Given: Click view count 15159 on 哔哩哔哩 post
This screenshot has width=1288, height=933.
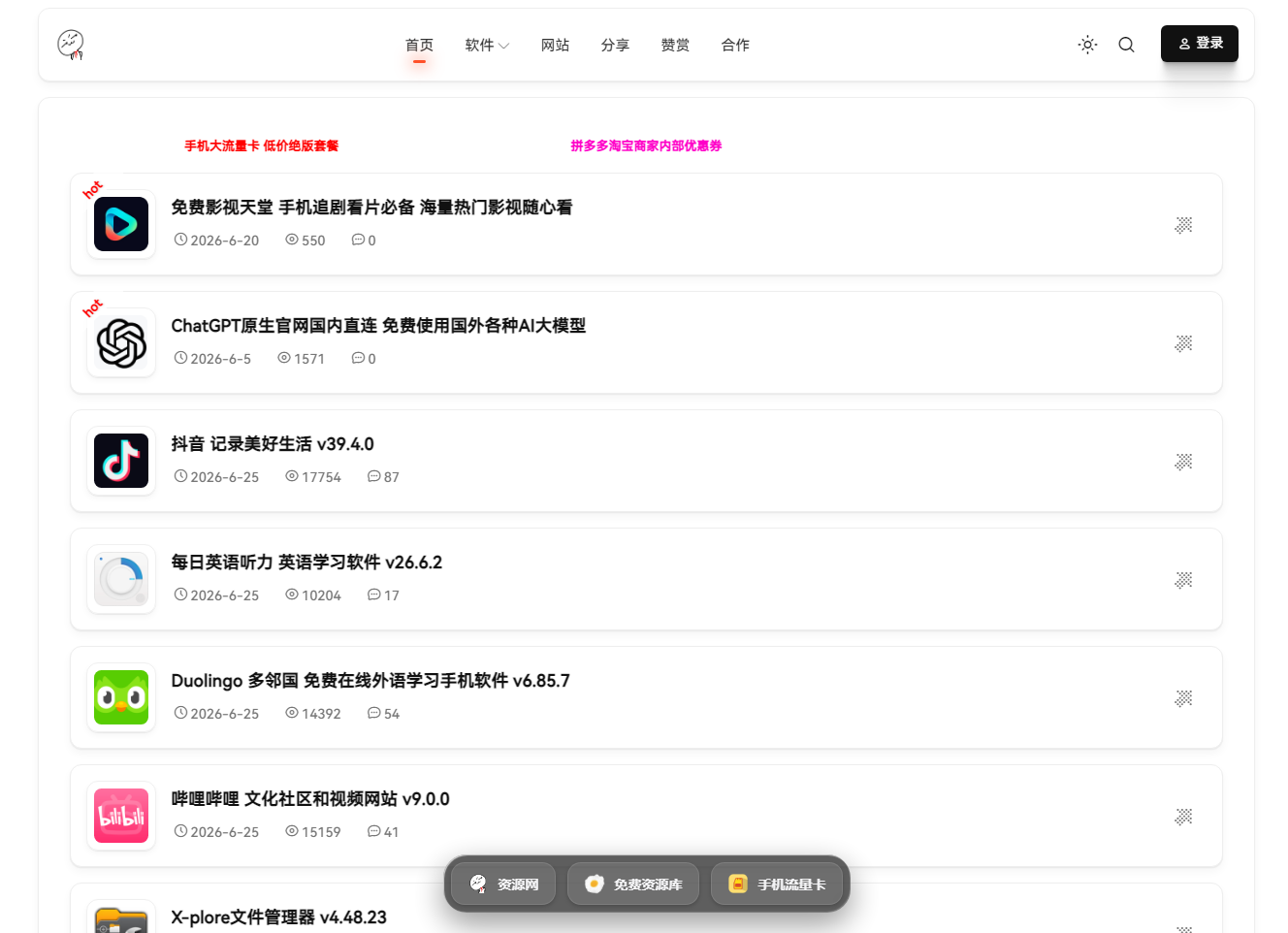Looking at the screenshot, I should tap(313, 832).
